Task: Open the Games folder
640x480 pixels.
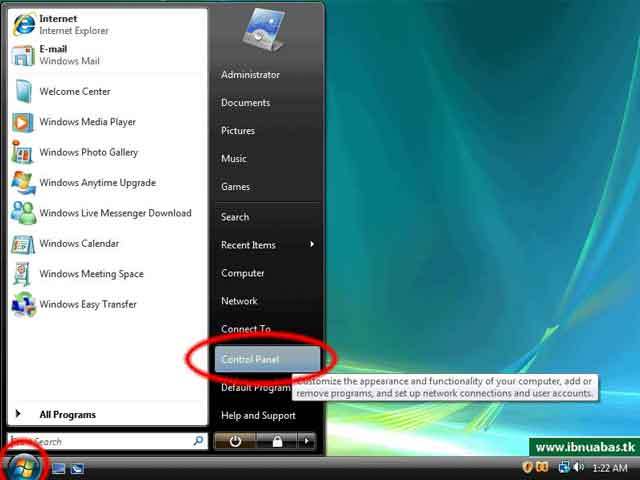Action: (235, 187)
